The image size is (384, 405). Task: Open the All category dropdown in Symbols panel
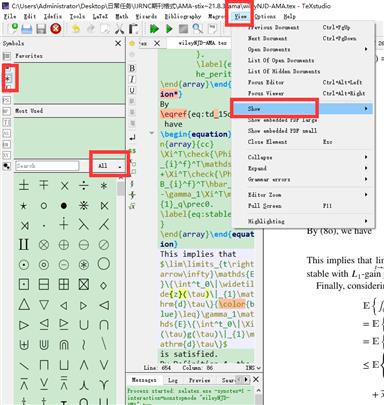click(110, 166)
